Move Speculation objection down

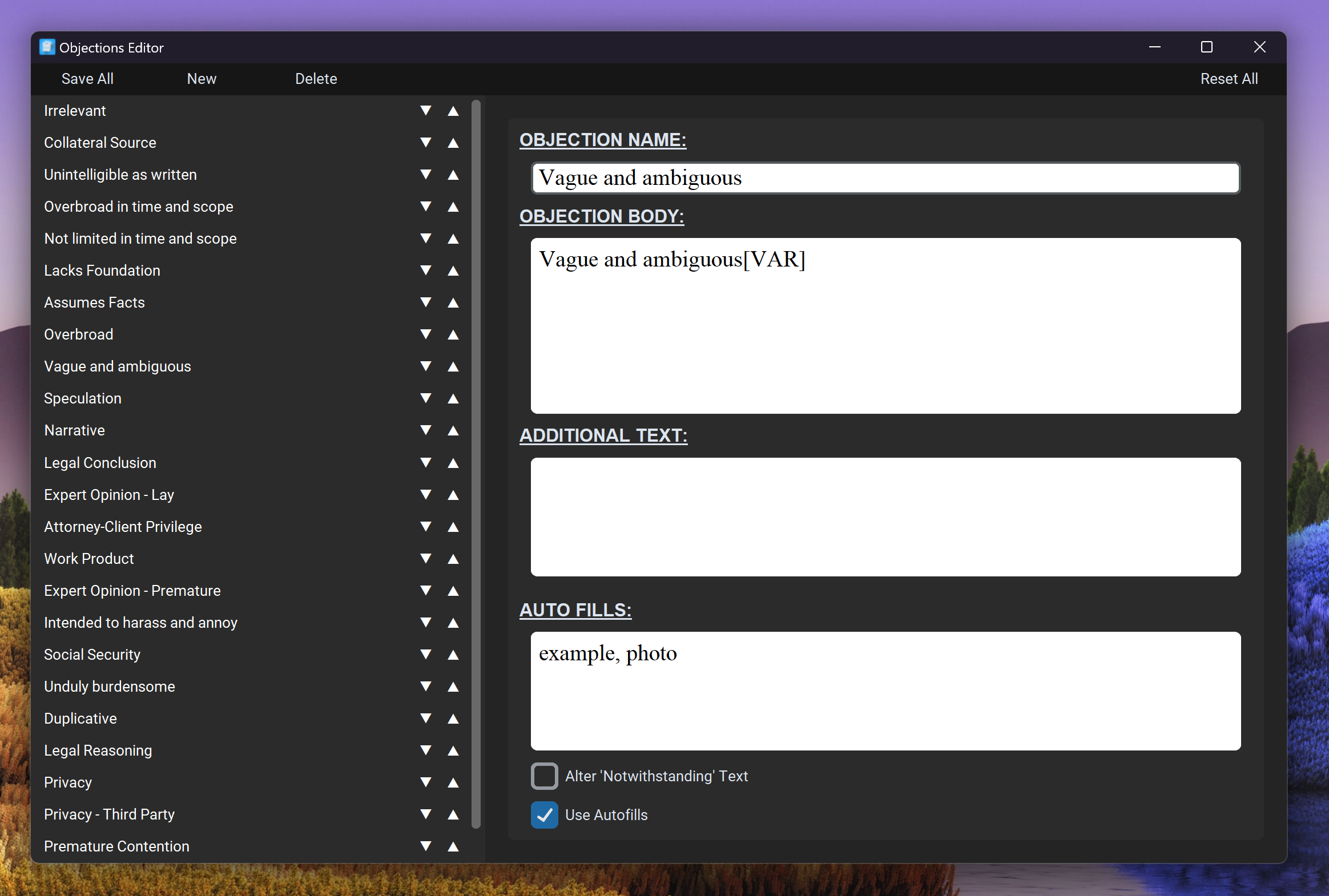coord(425,398)
